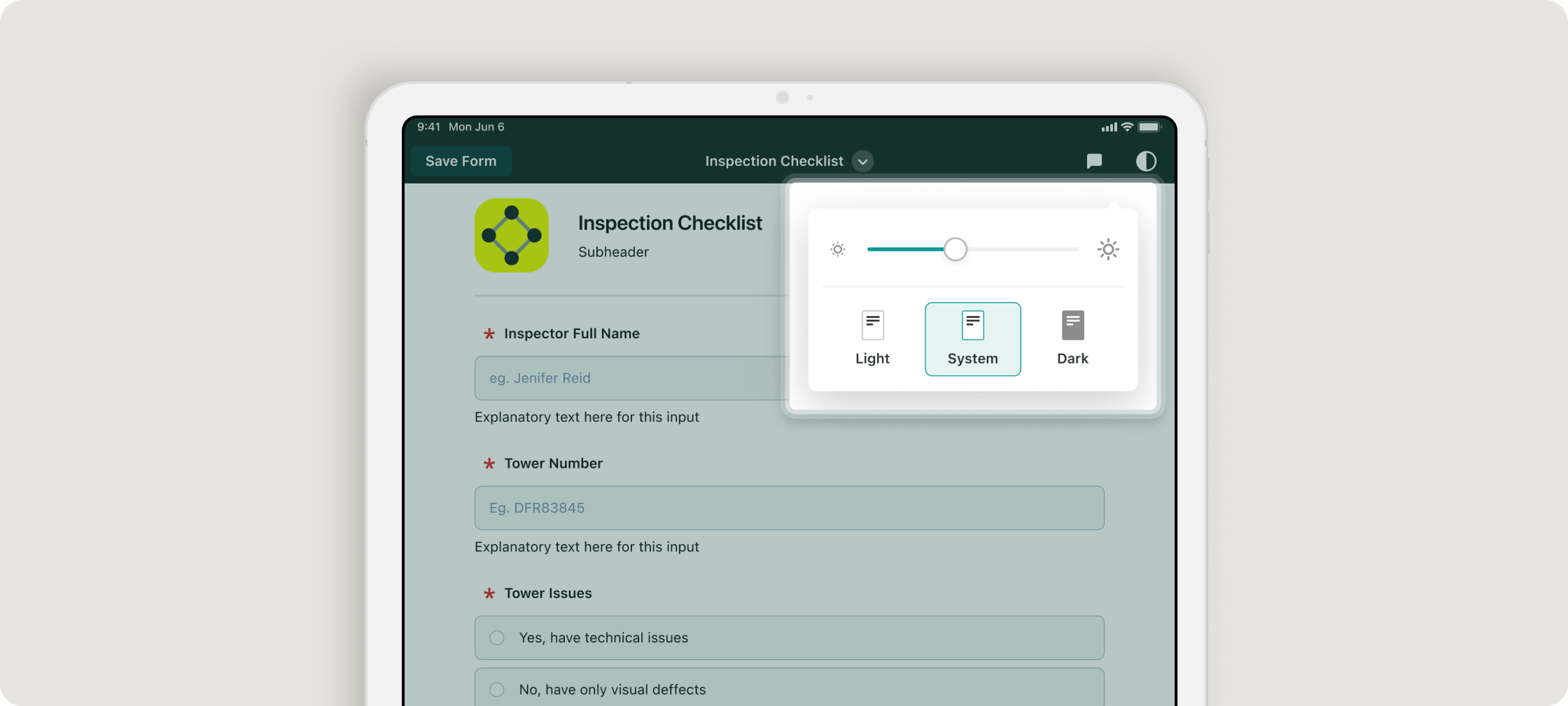
Task: Toggle the contrast theme icon
Action: pyautogui.click(x=1146, y=161)
